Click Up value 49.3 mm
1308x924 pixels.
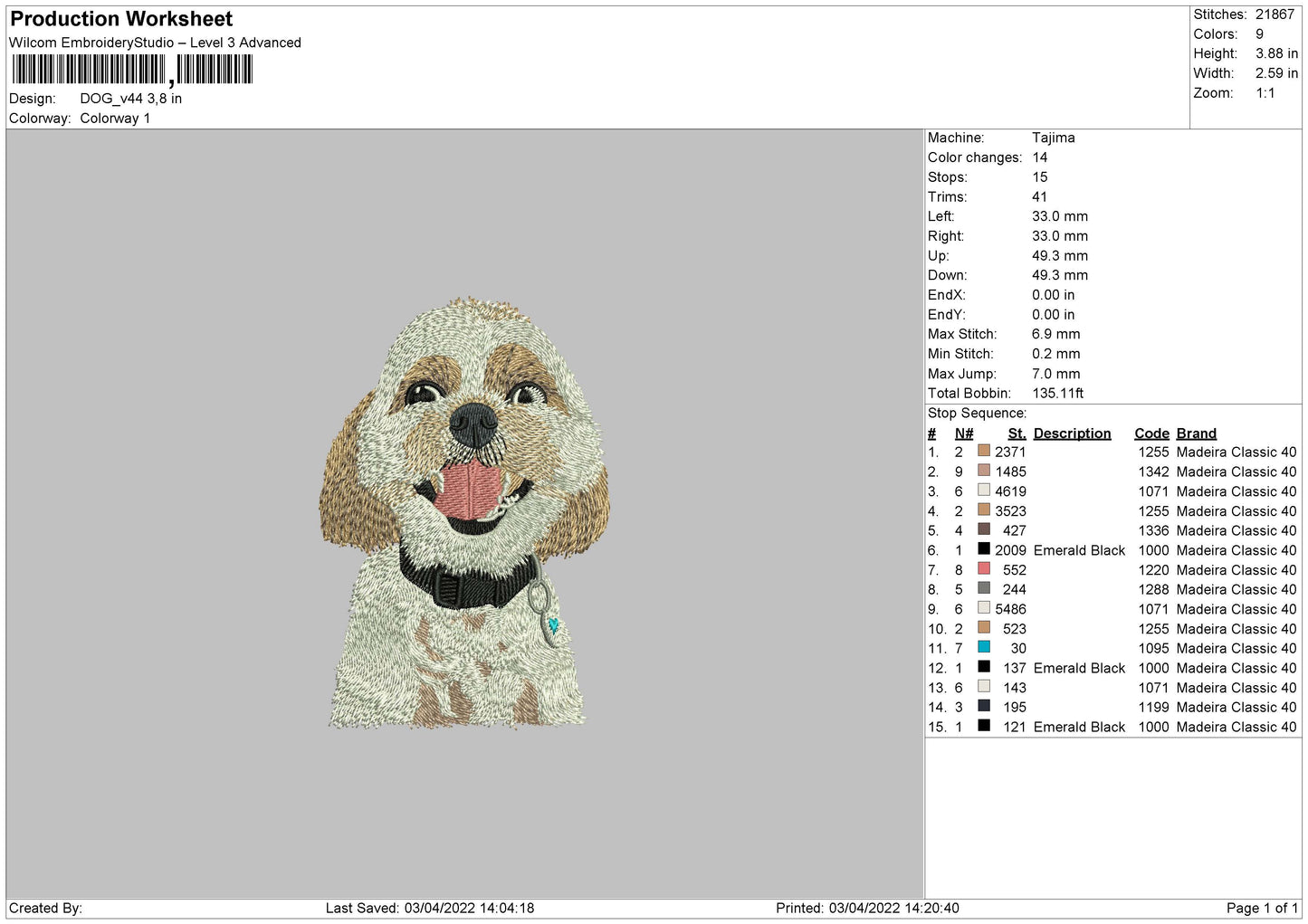[x=1060, y=256]
